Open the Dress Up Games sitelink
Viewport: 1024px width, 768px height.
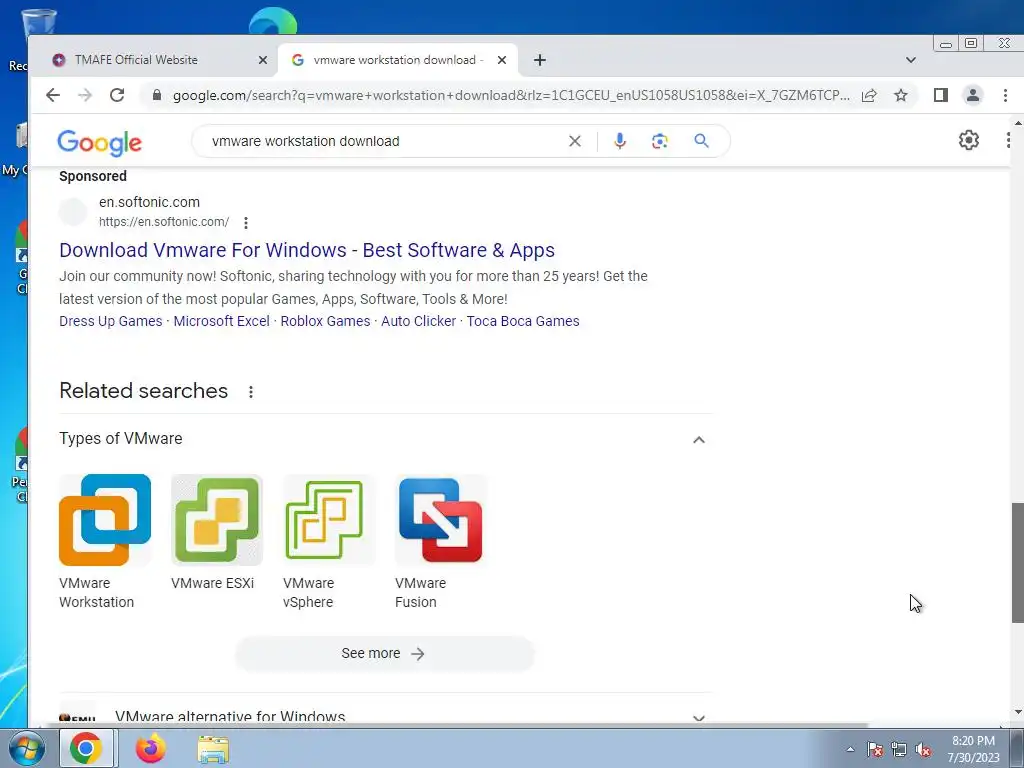click(110, 321)
